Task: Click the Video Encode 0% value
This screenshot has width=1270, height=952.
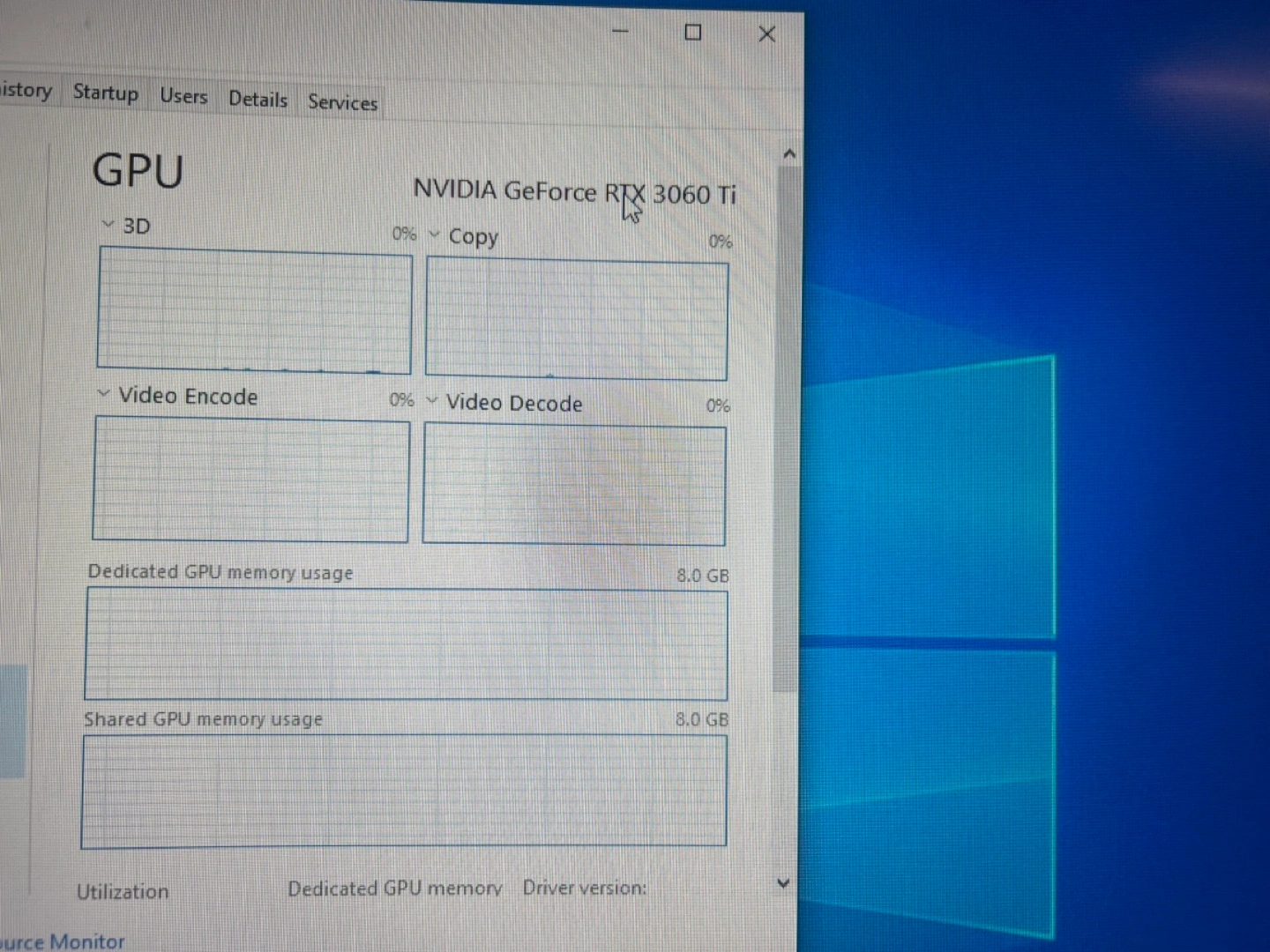Action: pyautogui.click(x=401, y=400)
